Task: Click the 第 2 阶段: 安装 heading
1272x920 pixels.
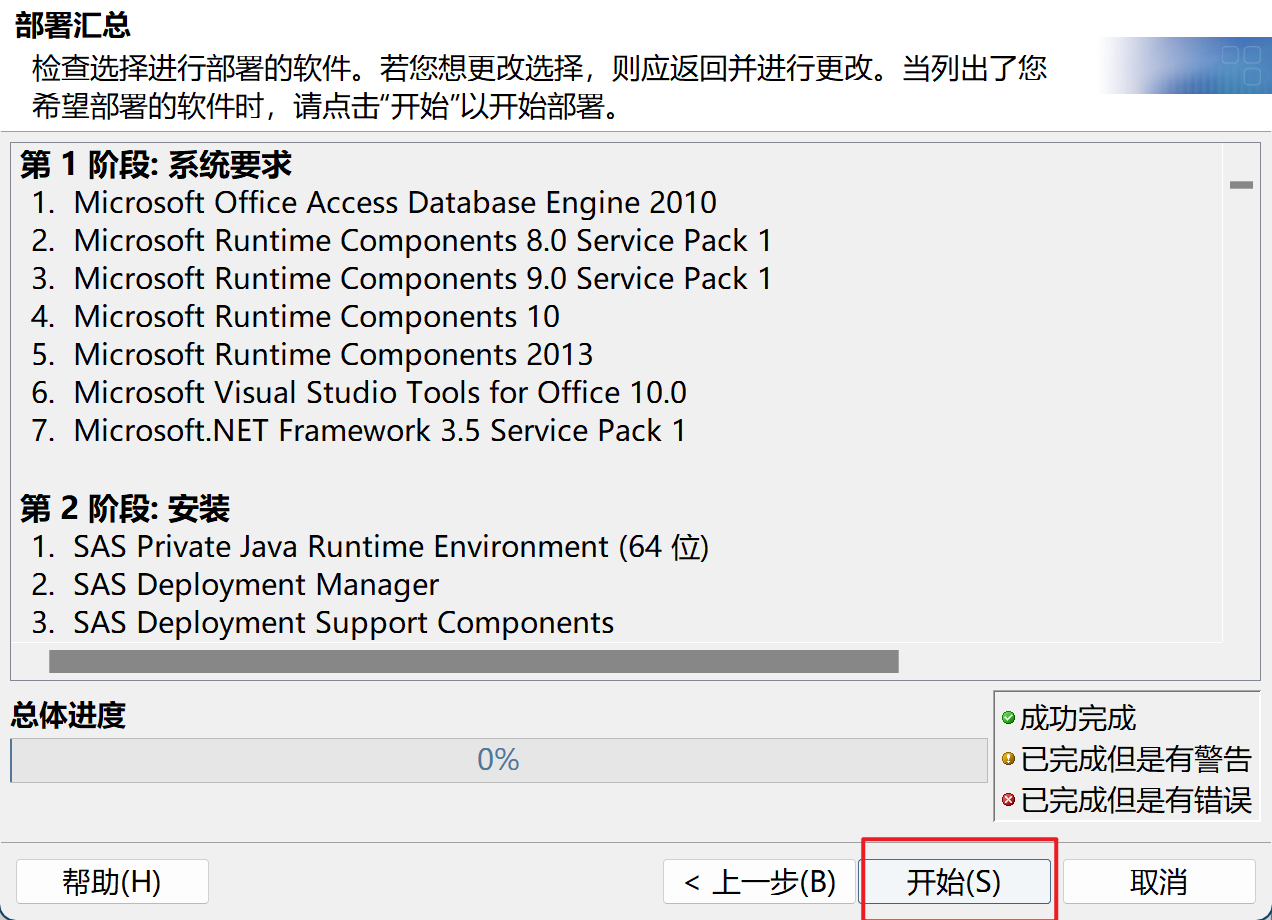Action: (125, 509)
